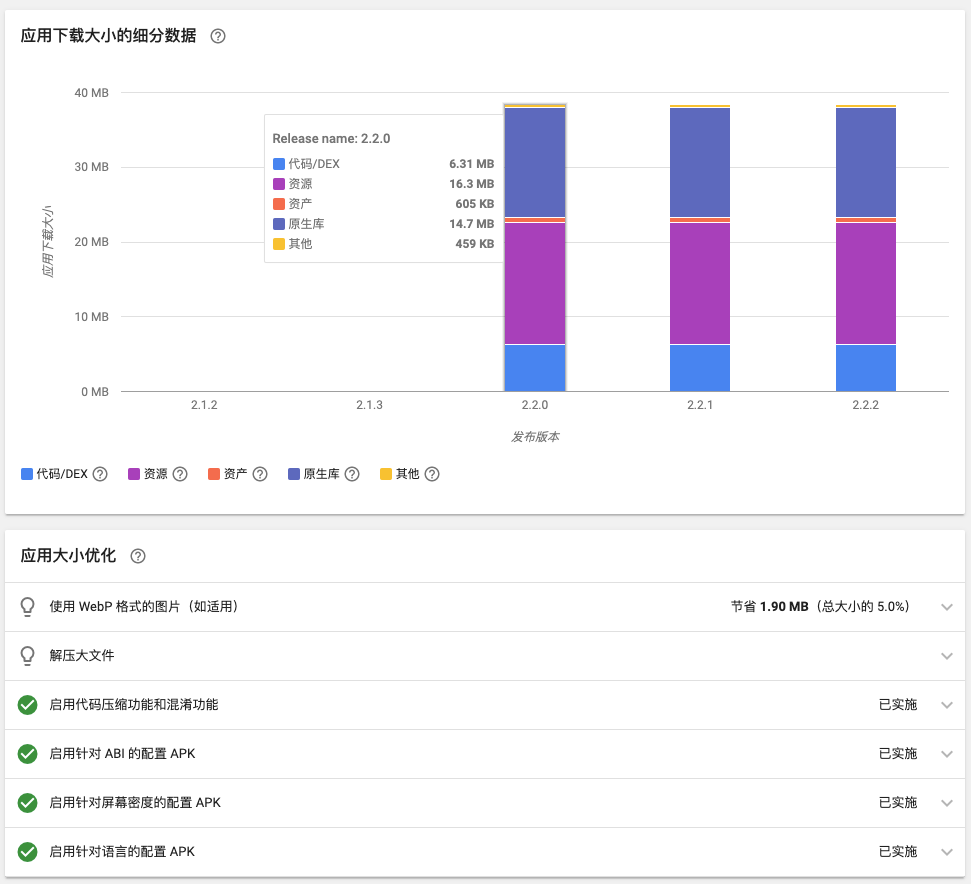Toggle the 代码/DEX legend color swatch

(27, 474)
